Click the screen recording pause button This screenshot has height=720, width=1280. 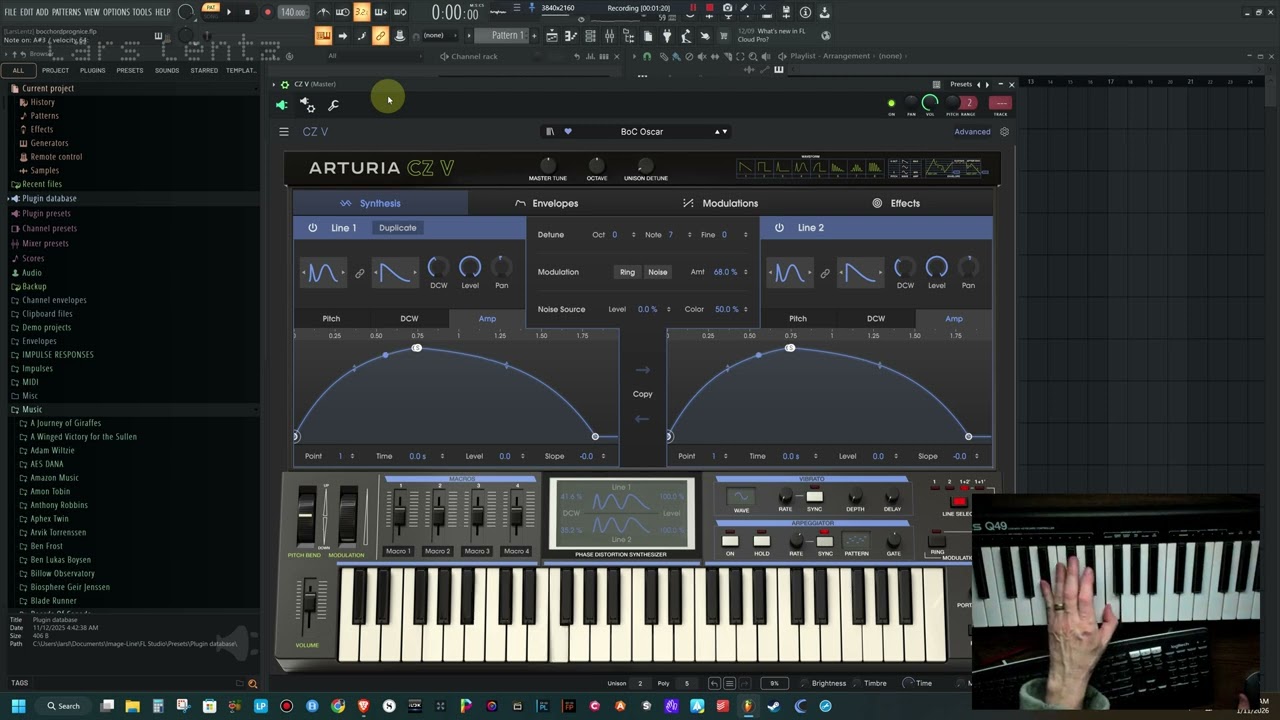point(693,8)
